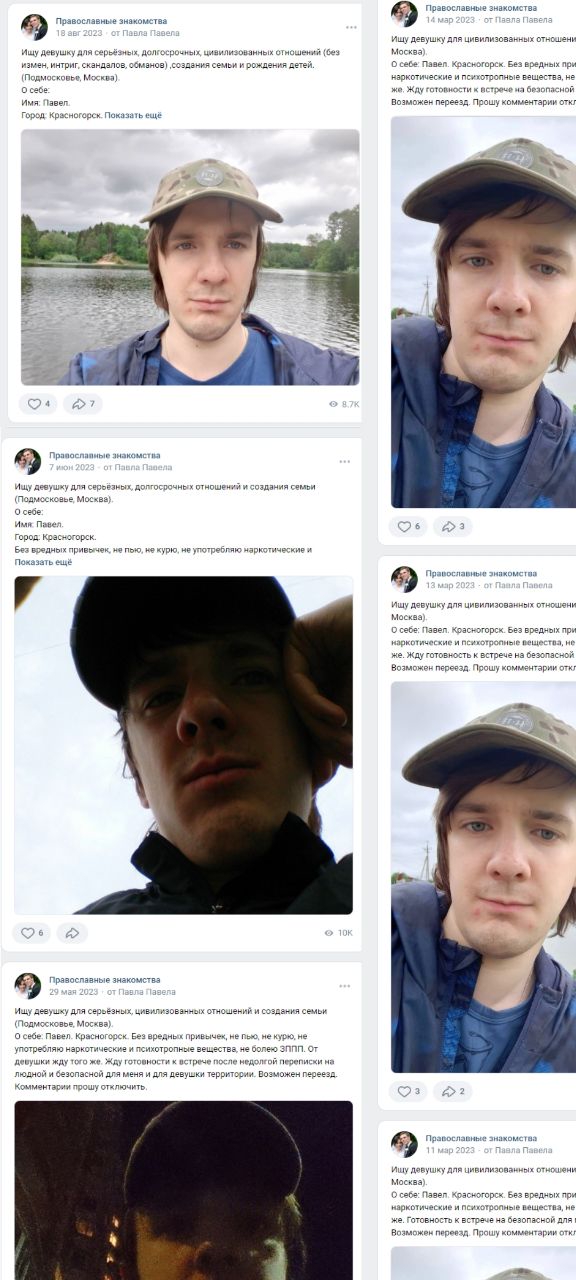The image size is (576, 1280).
Task: Open the three-dot menu on the 18 авг post
Action: (x=351, y=27)
